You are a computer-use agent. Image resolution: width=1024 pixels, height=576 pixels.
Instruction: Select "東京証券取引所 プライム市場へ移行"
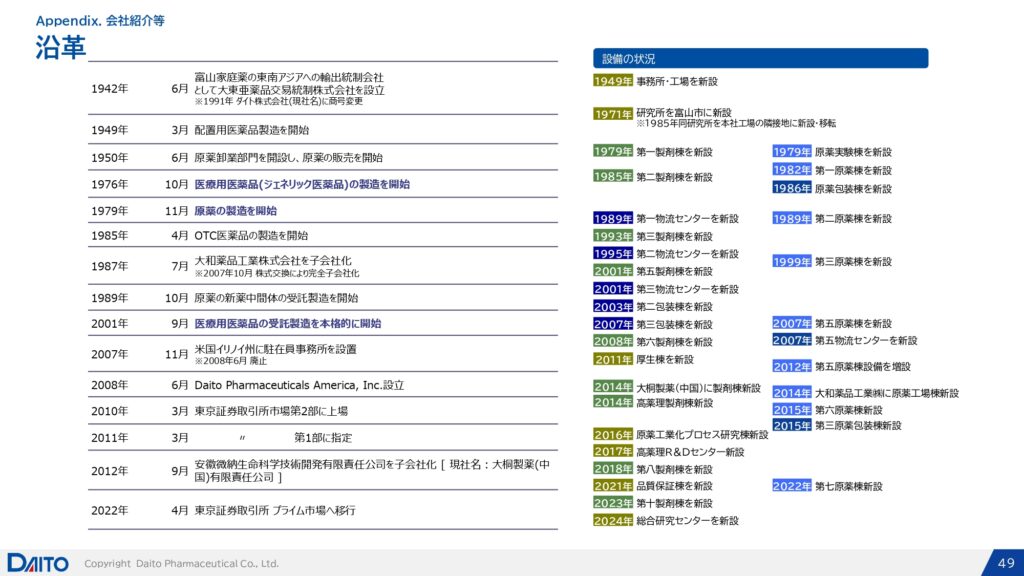pos(275,511)
